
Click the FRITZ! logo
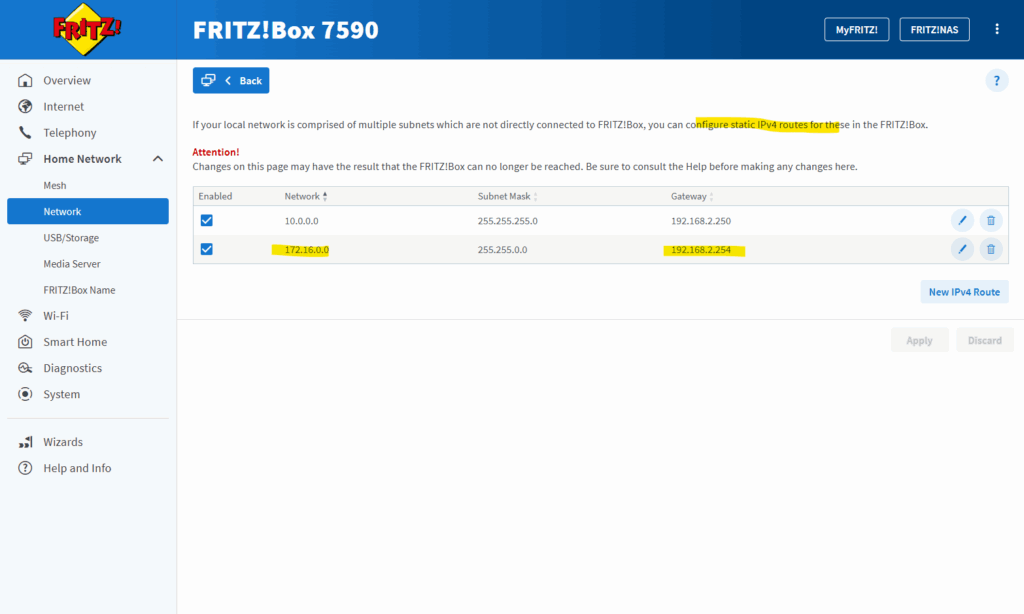(x=87, y=29)
